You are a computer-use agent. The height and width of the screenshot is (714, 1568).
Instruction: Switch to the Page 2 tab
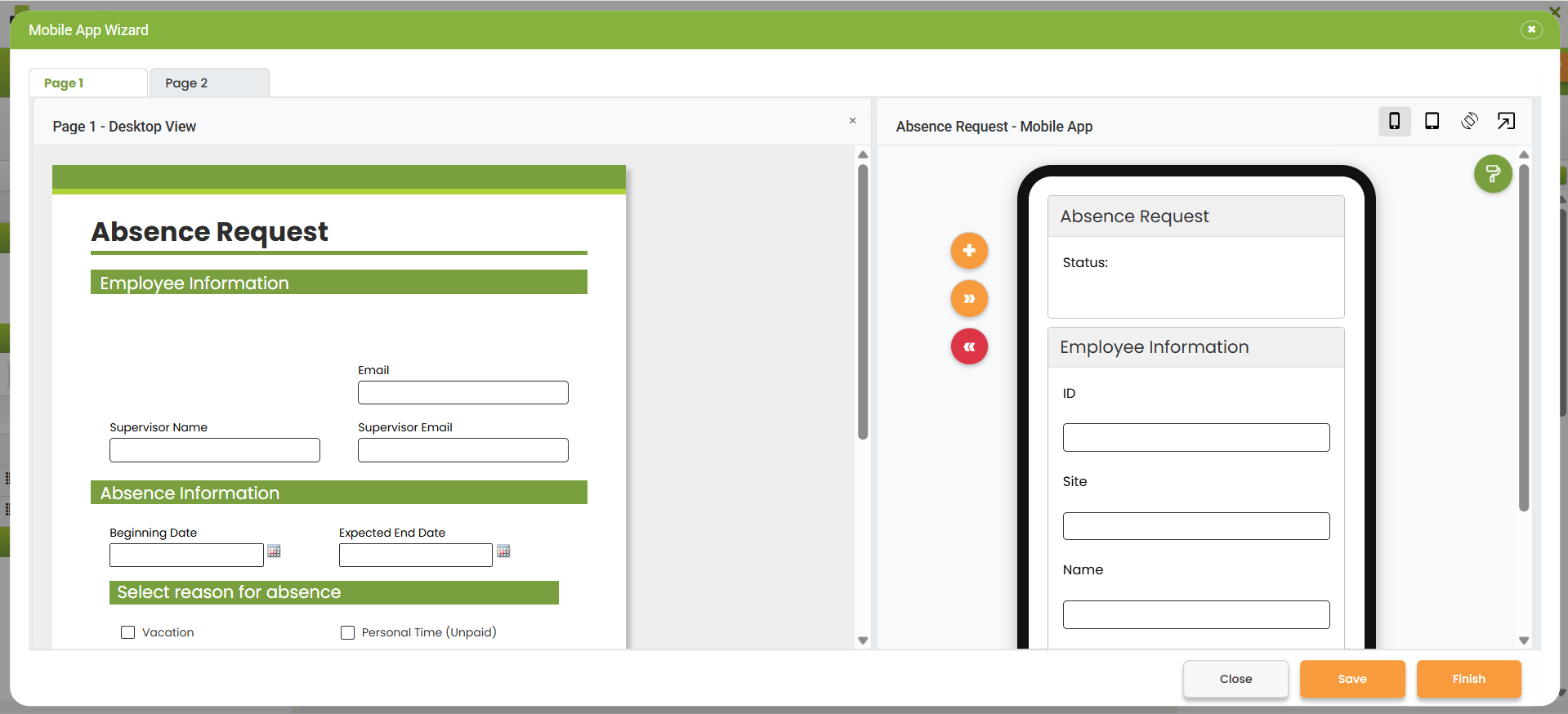click(209, 83)
